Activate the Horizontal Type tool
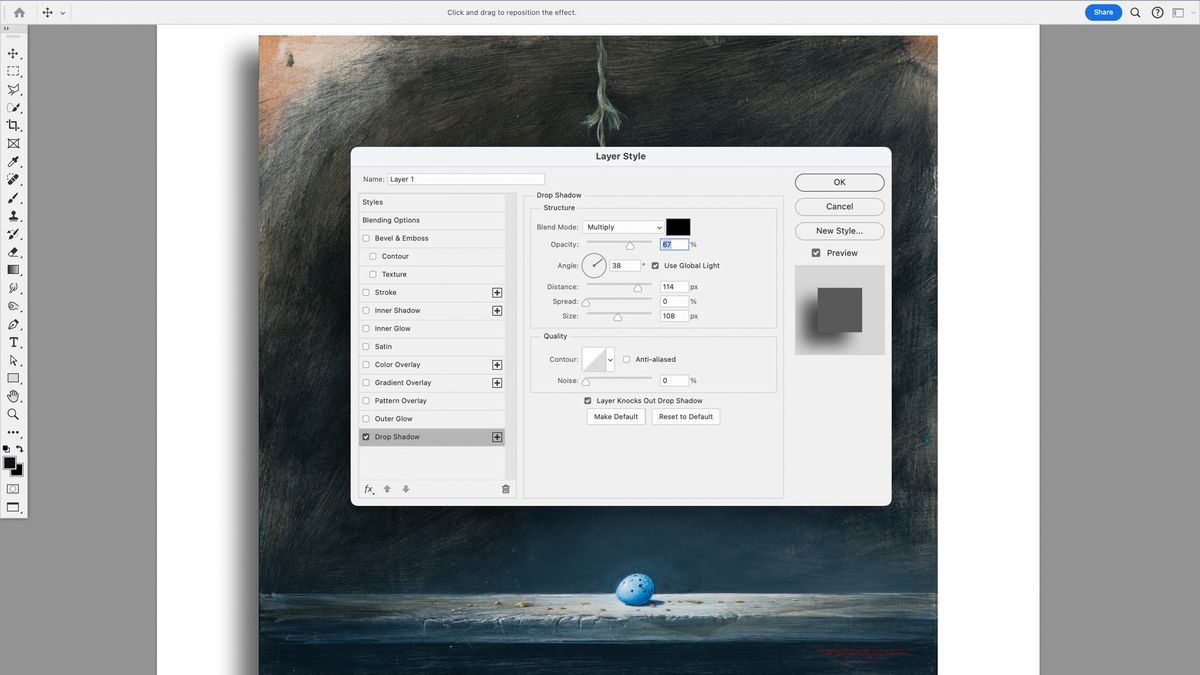 (x=13, y=342)
